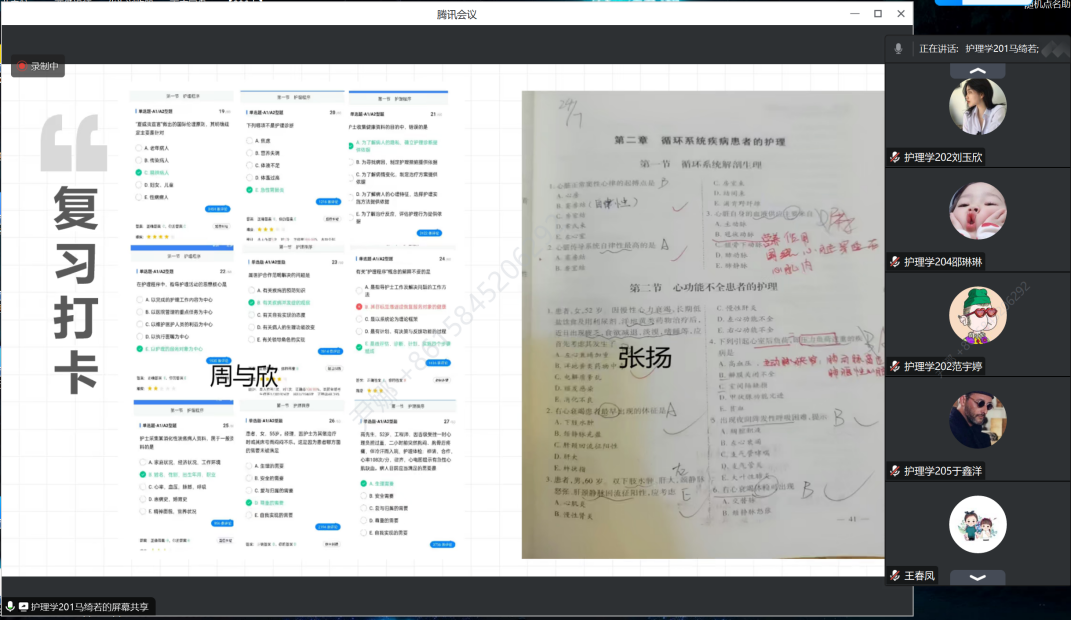
Task: Click the muted mic icon beside 护理学204邵琳琳
Action: [895, 262]
